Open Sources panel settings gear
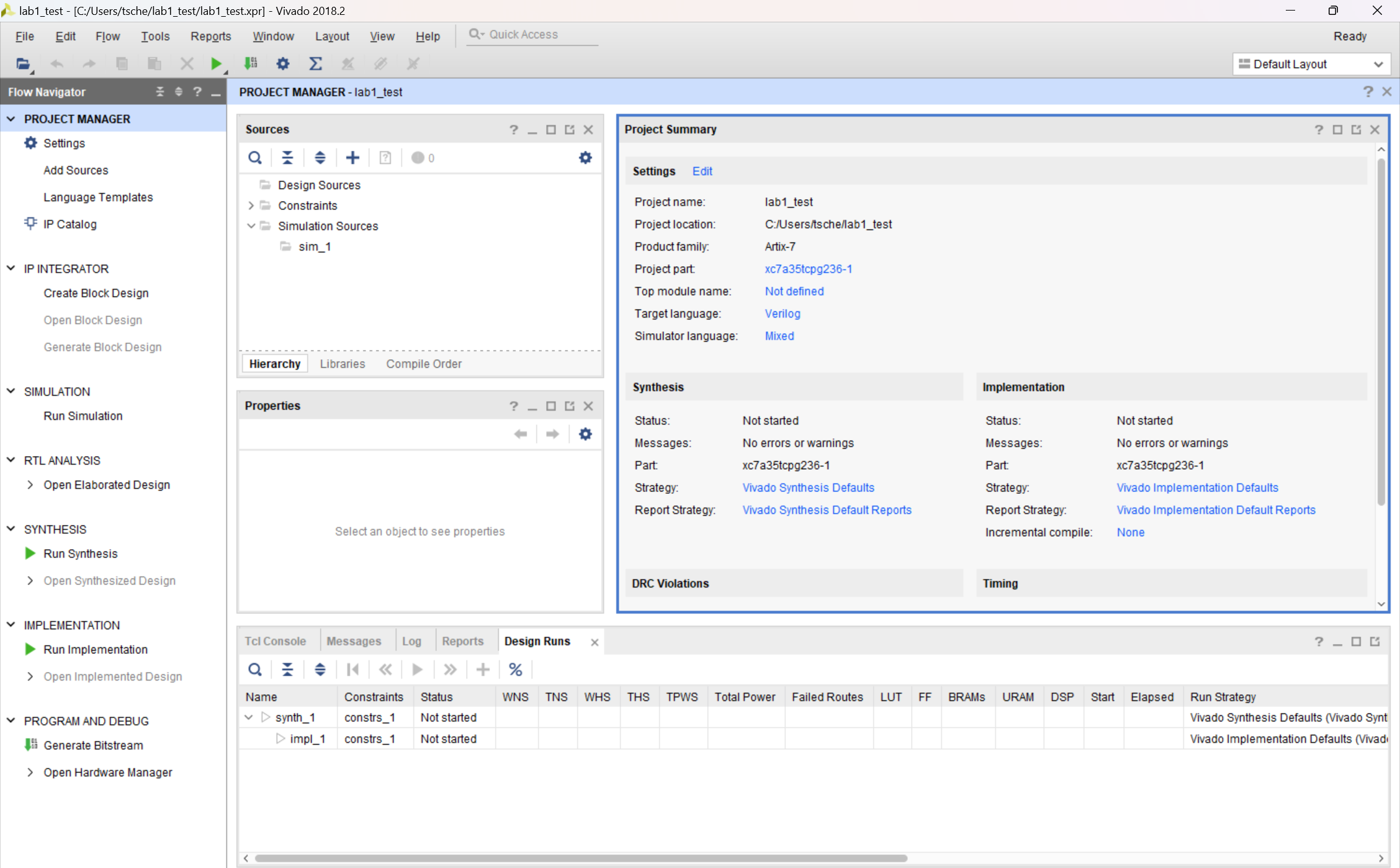The height and width of the screenshot is (868, 1400). click(x=585, y=158)
